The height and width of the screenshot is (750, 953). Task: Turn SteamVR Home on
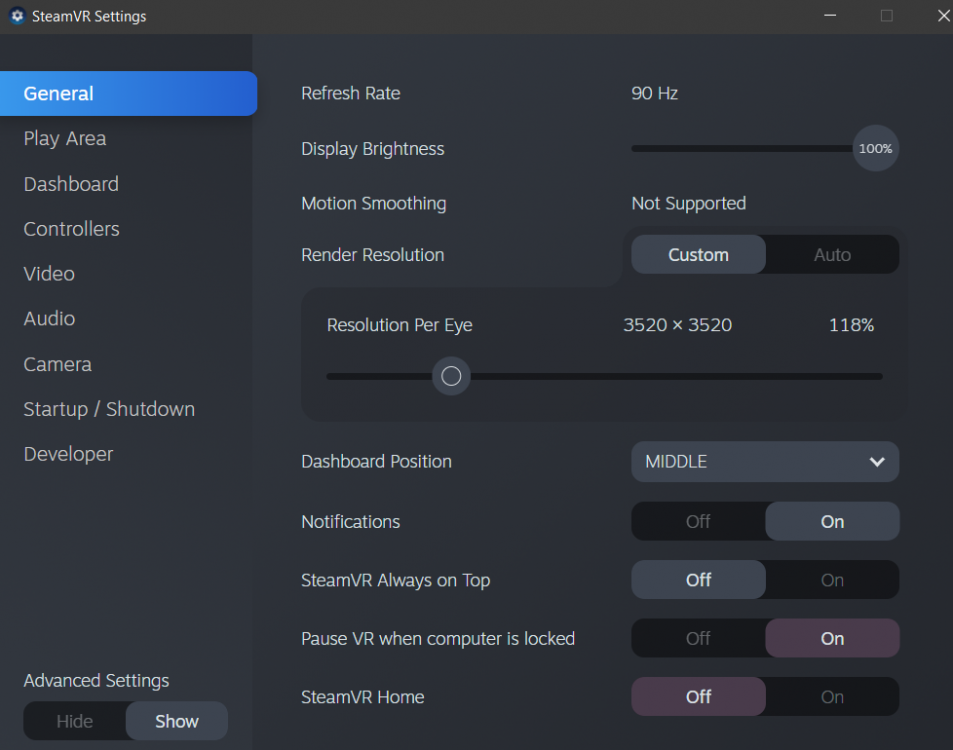point(832,697)
